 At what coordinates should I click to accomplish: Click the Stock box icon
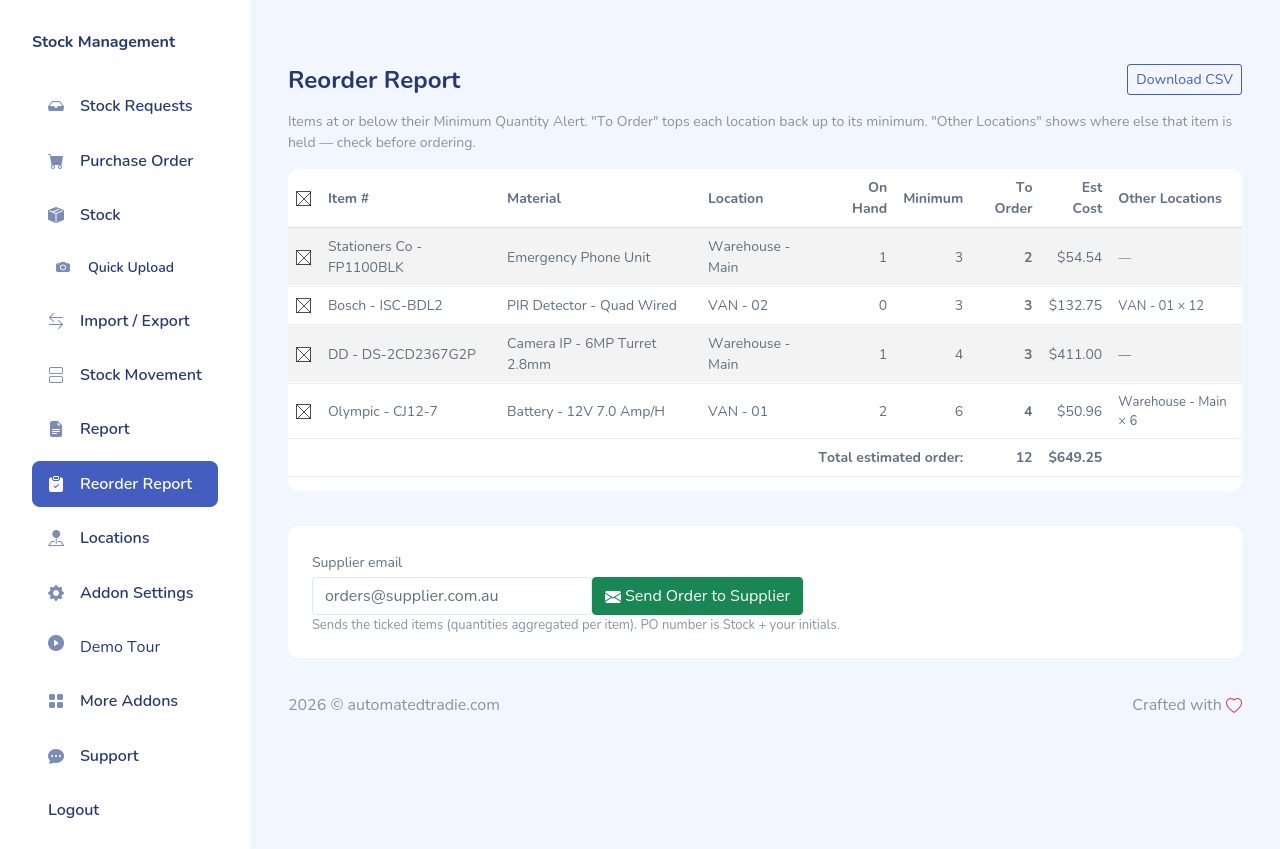coord(56,215)
